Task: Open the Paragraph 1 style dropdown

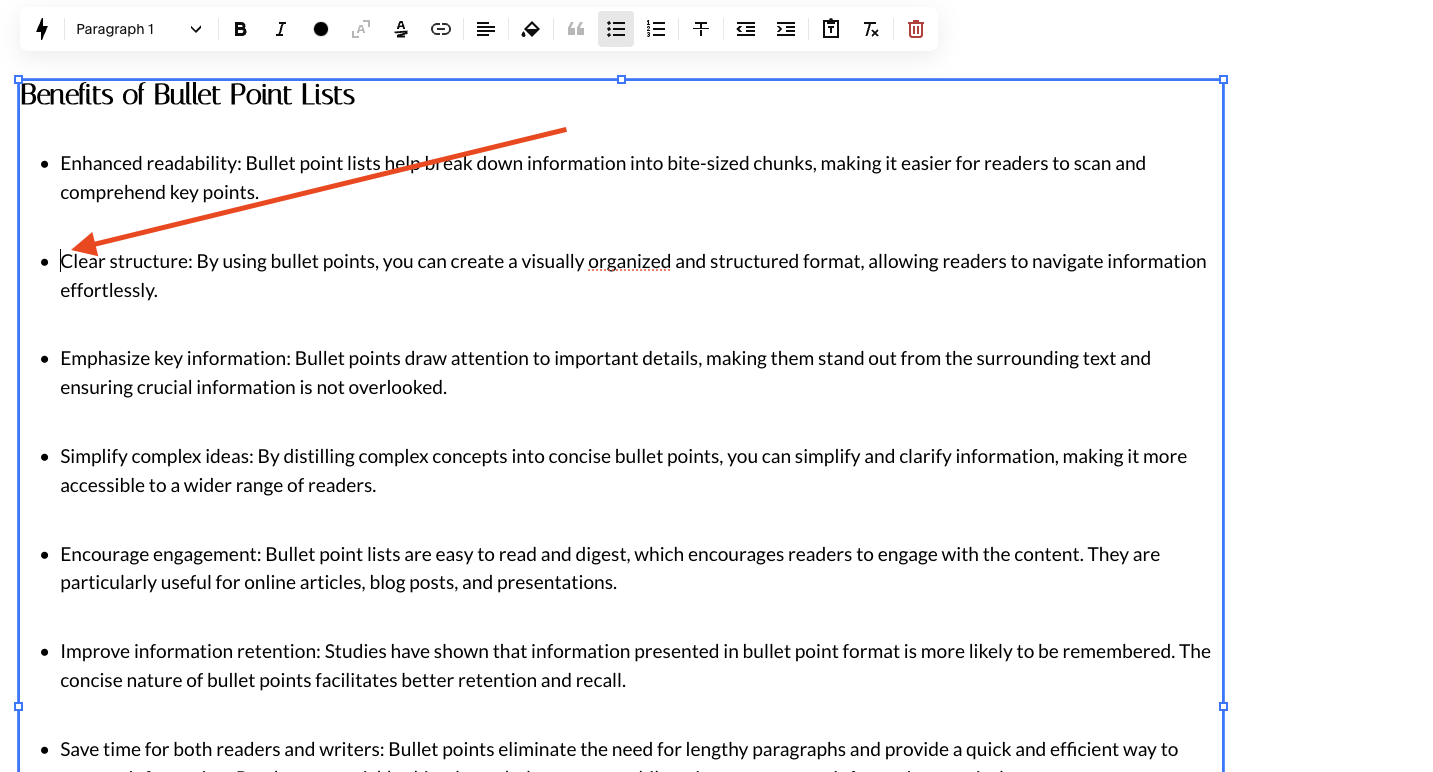Action: 139,29
